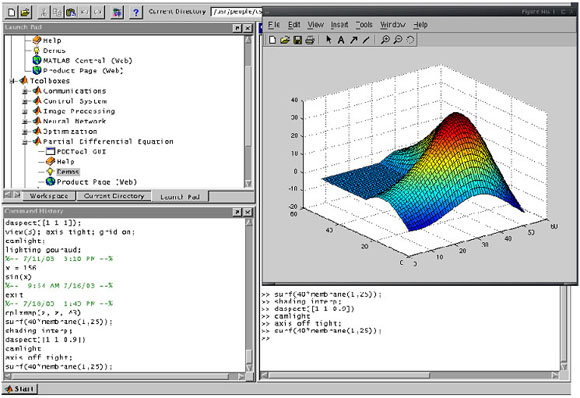Activate the Insert Arrow tool in figure toolbar
This screenshot has width=580, height=398.
pyautogui.click(x=354, y=40)
